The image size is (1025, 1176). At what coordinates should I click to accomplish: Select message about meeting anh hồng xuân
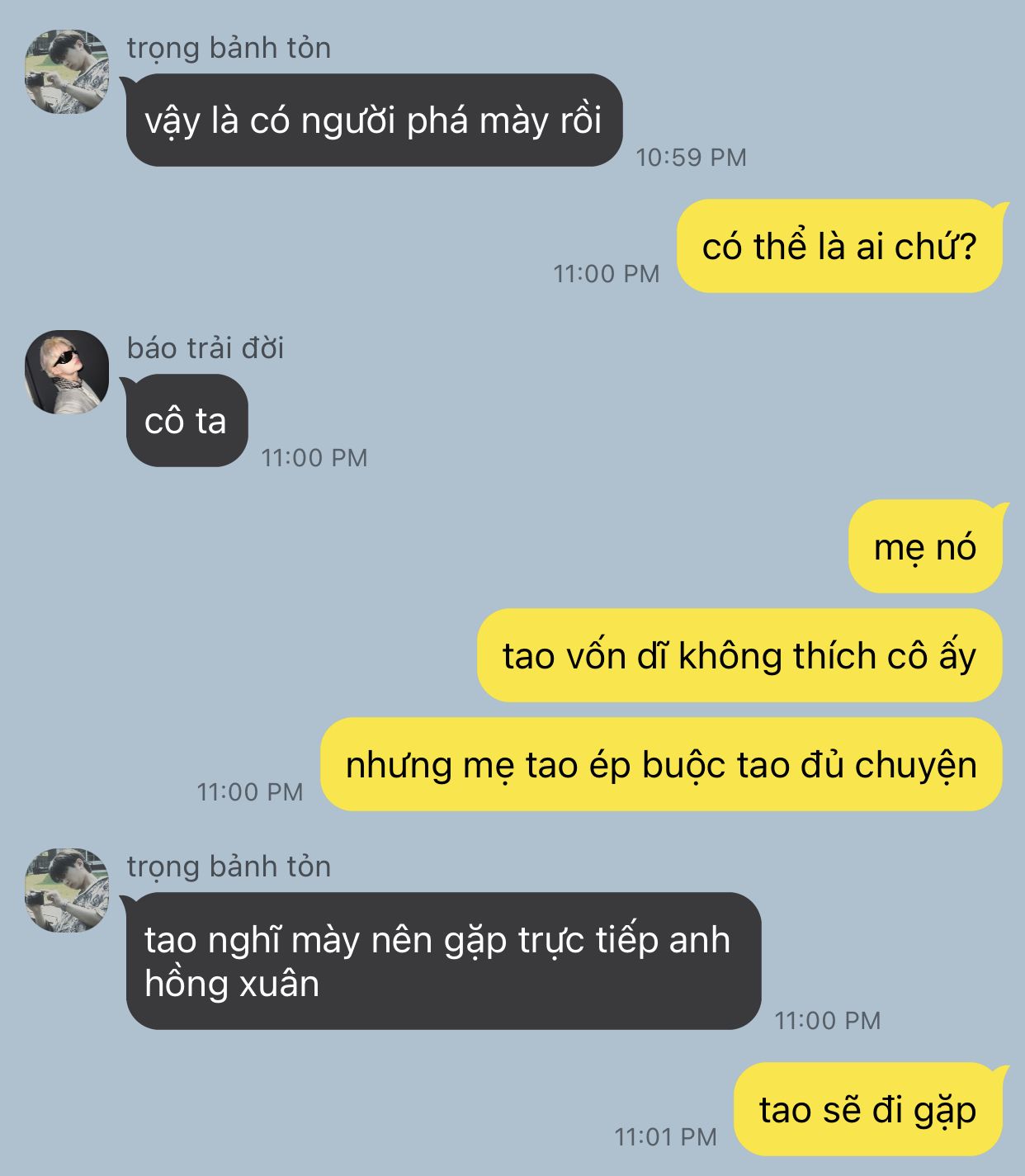click(x=443, y=961)
